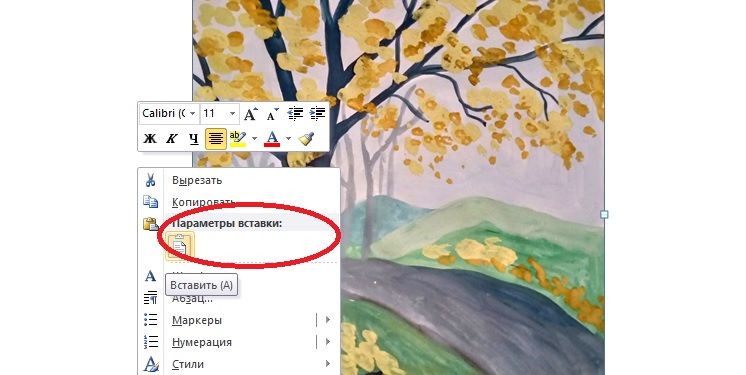This screenshot has width=746, height=375.
Task: Expand the highlight color dropdown arrow
Action: click(254, 138)
